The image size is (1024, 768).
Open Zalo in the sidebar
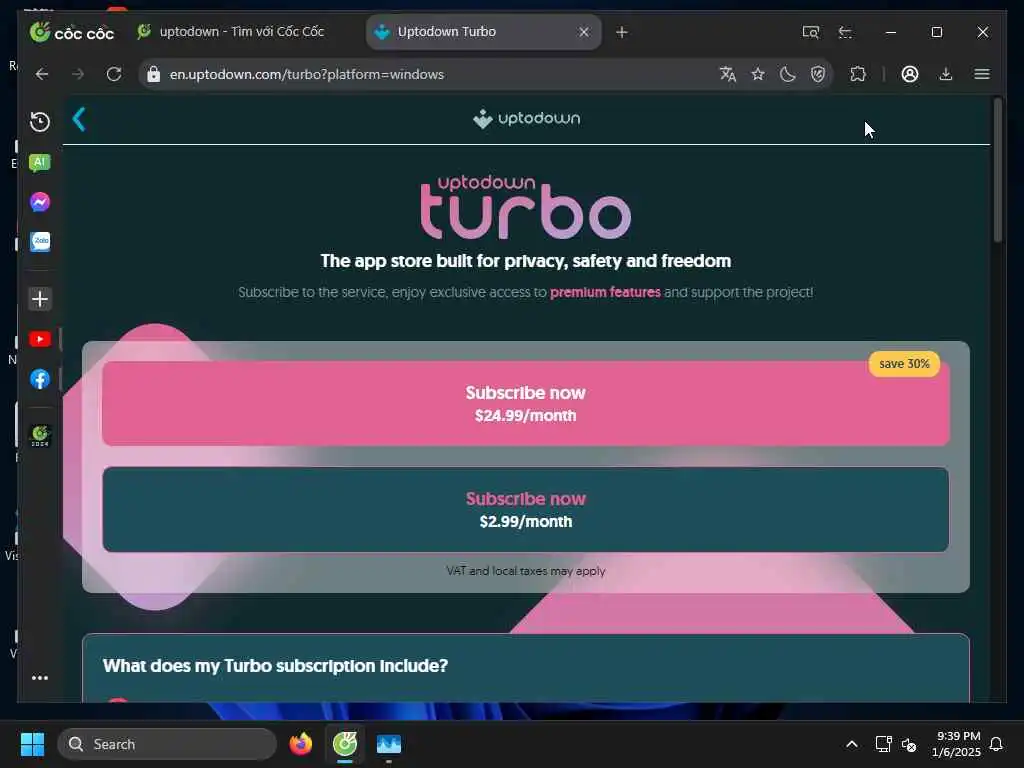pyautogui.click(x=40, y=242)
